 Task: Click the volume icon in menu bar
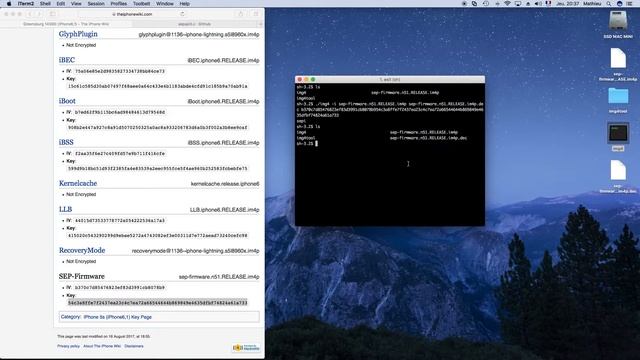click(x=538, y=4)
